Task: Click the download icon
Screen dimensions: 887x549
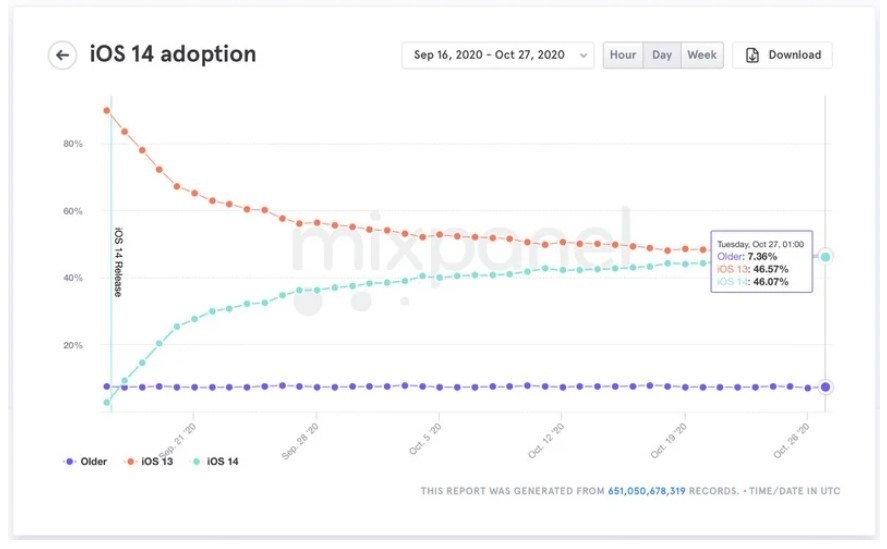Action: 752,55
